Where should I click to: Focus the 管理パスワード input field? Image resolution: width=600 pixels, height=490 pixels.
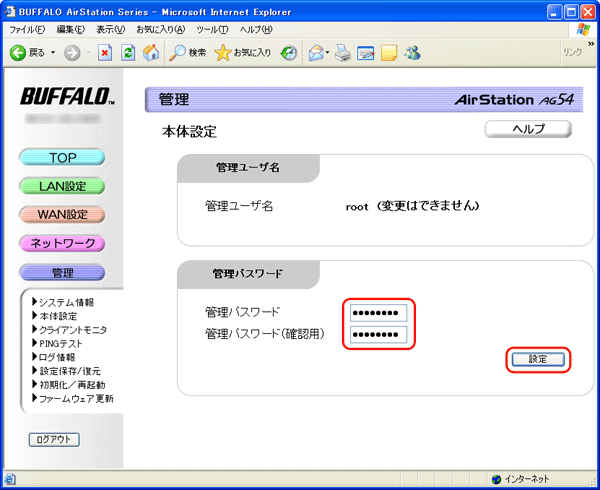[x=379, y=312]
